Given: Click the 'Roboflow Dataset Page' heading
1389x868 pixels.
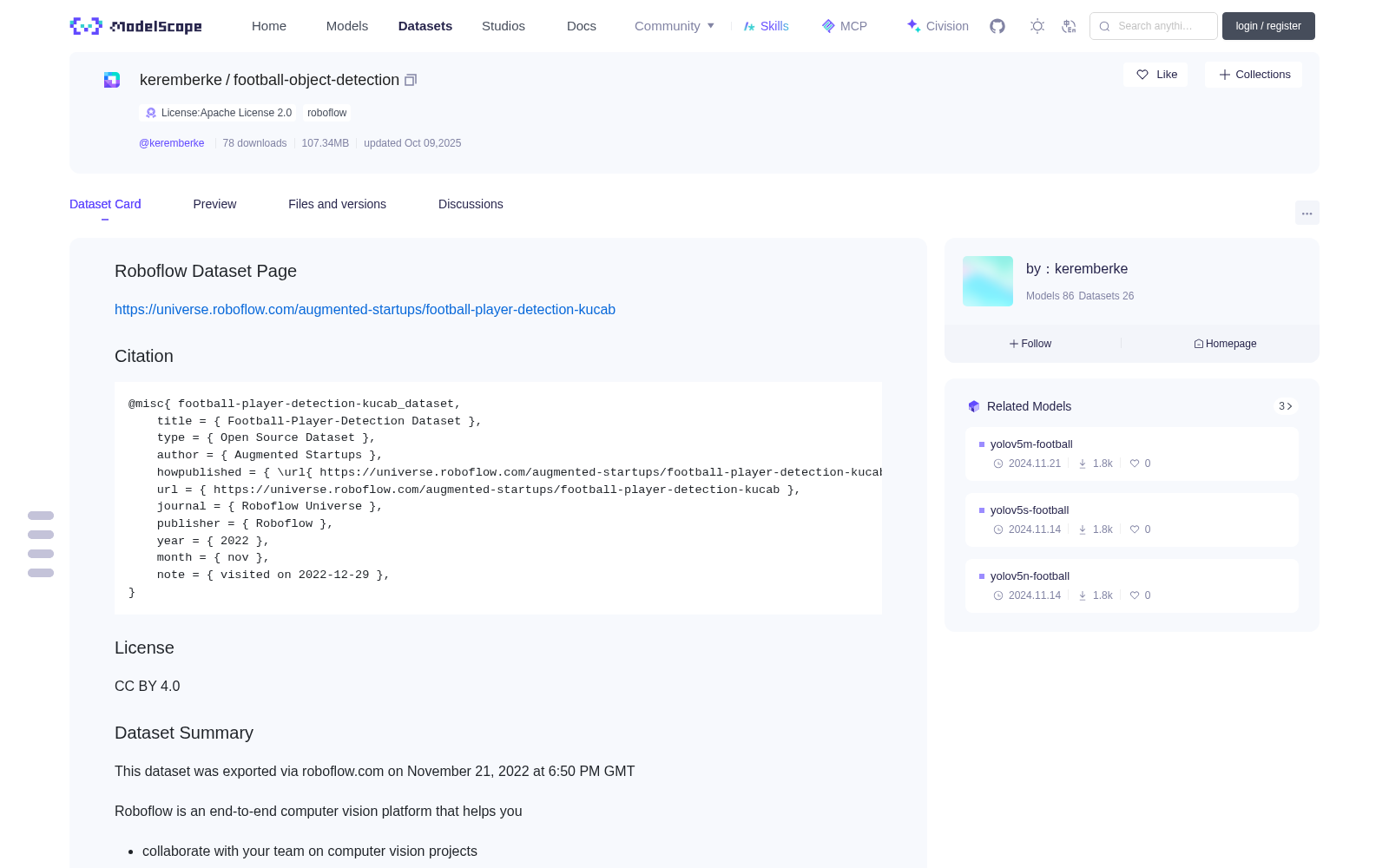Looking at the screenshot, I should 206,271.
